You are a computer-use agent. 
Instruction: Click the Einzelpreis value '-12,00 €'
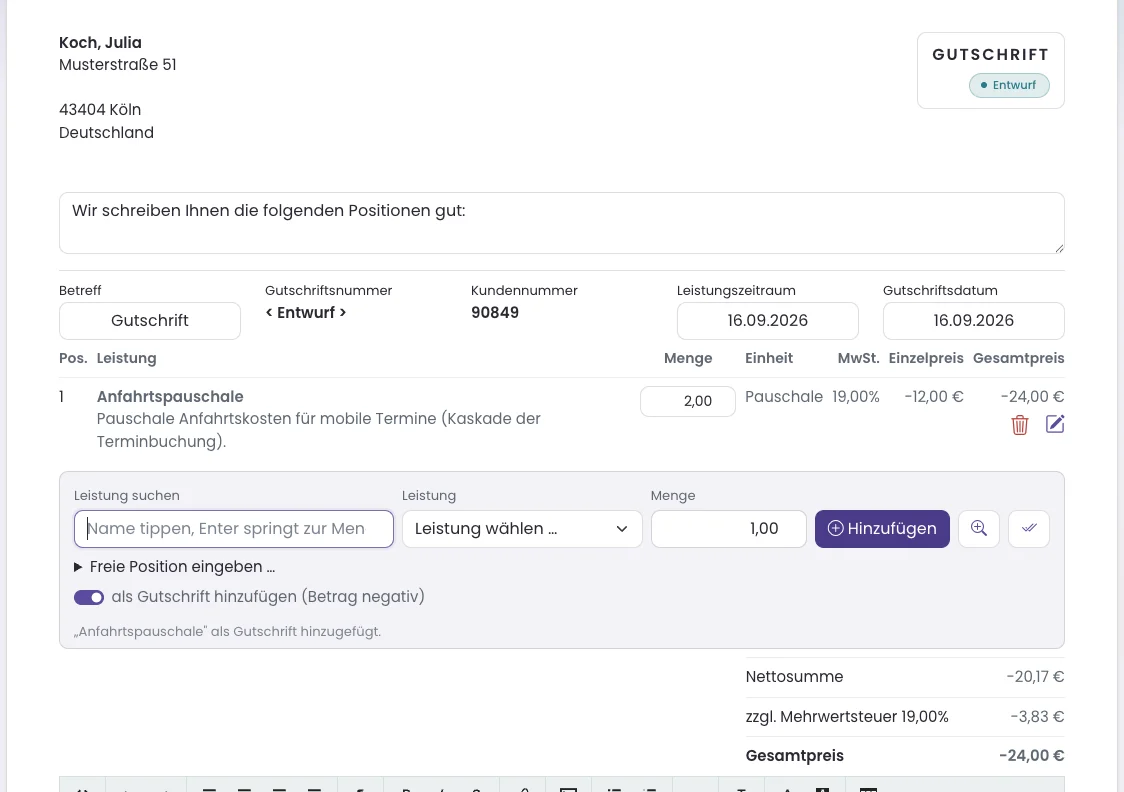click(933, 396)
